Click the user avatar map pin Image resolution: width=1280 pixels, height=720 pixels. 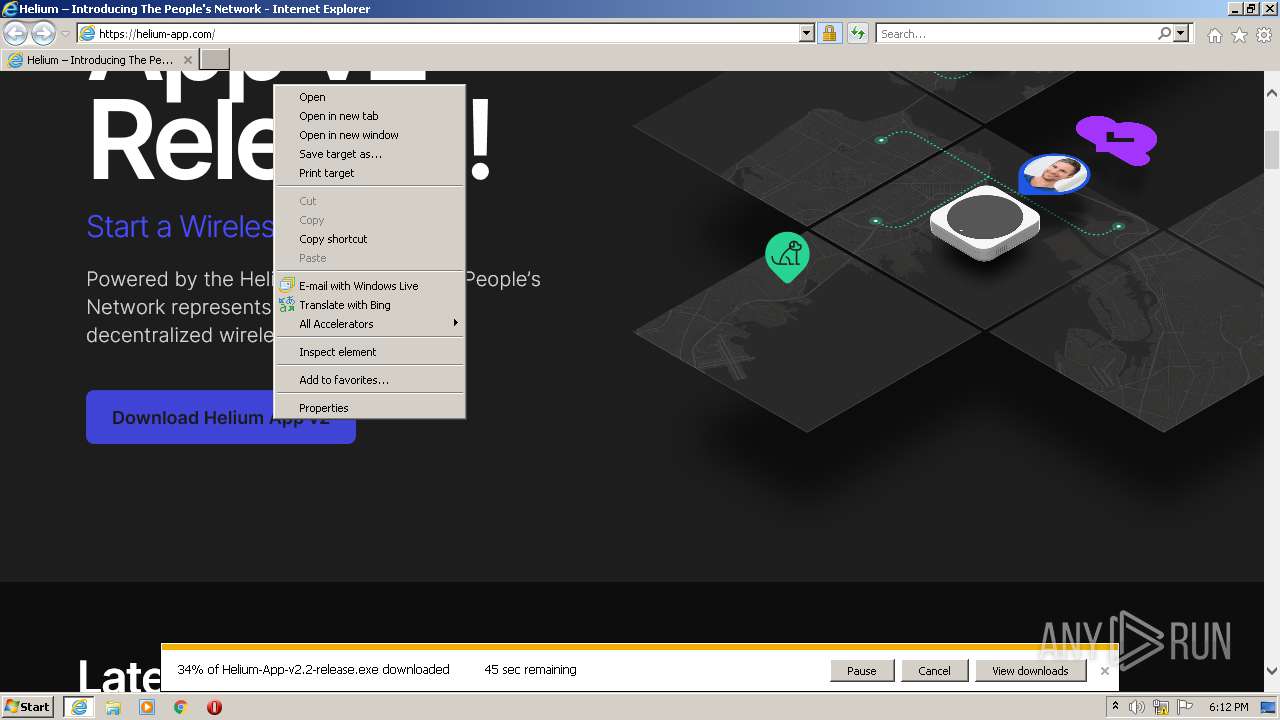[x=1053, y=176]
